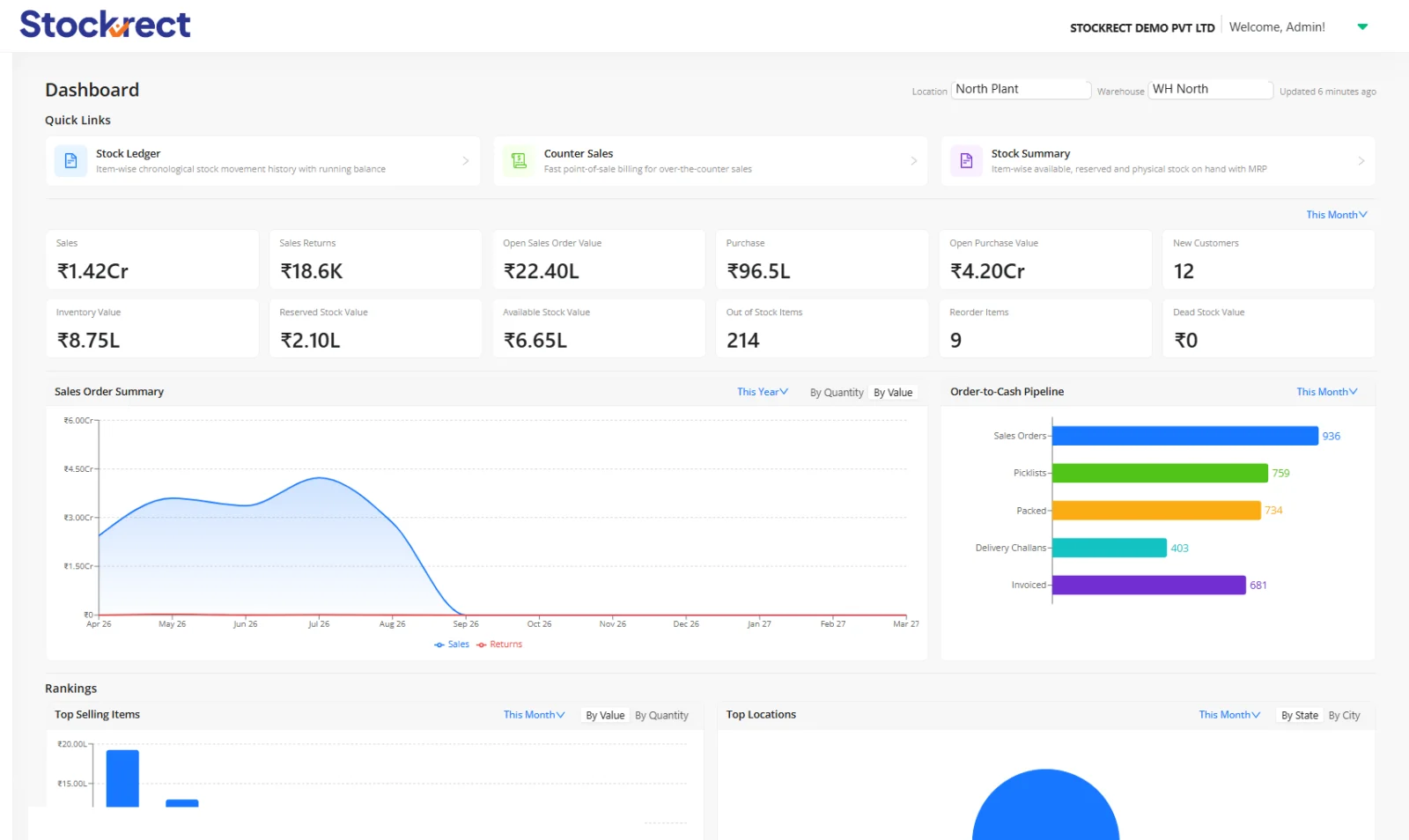The image size is (1409, 840).
Task: Toggle the Sales legend marker
Action: click(x=439, y=645)
